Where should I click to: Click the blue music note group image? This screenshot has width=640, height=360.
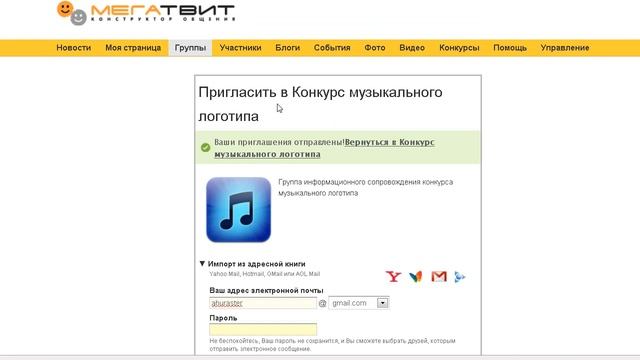tap(239, 210)
